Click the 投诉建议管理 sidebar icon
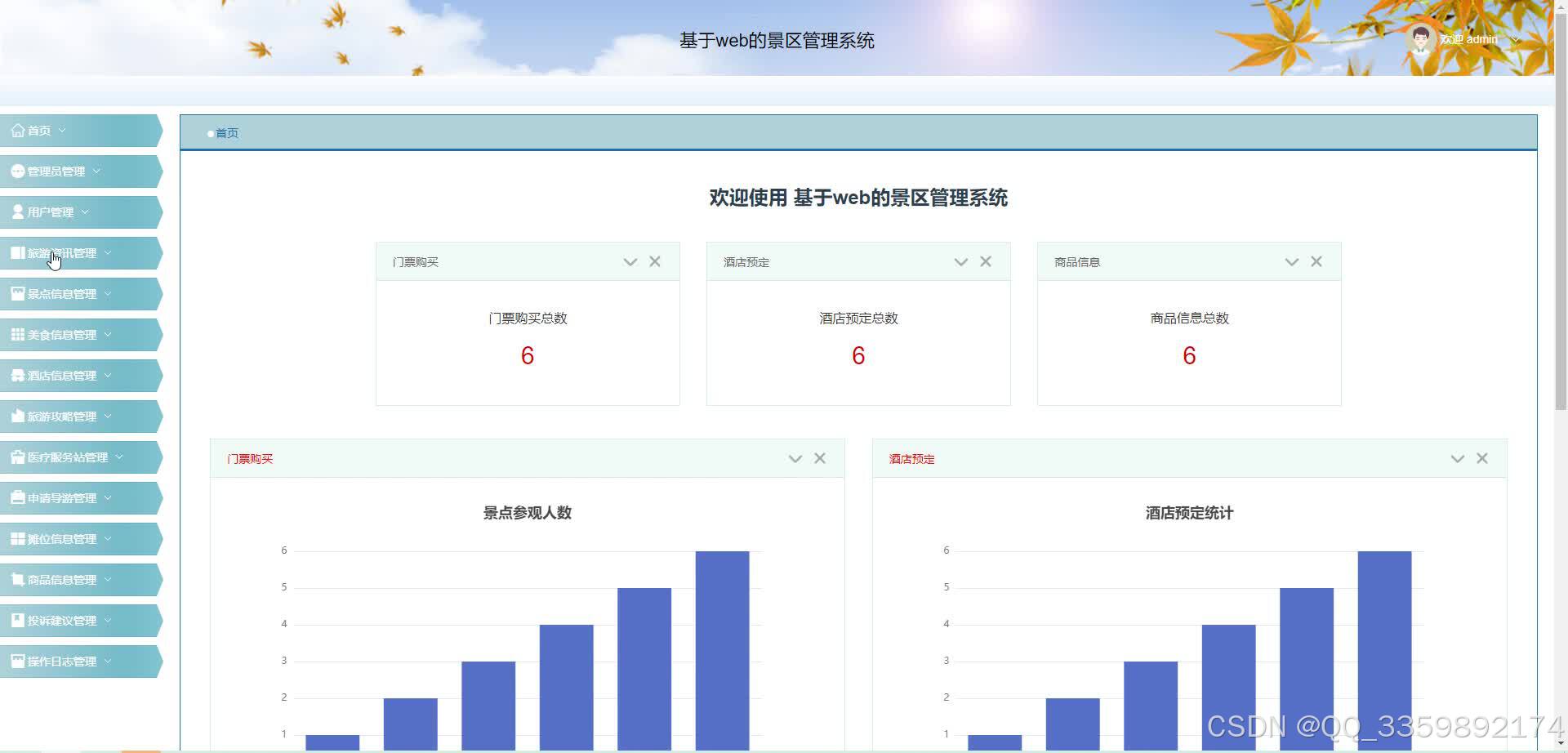 click(x=18, y=620)
